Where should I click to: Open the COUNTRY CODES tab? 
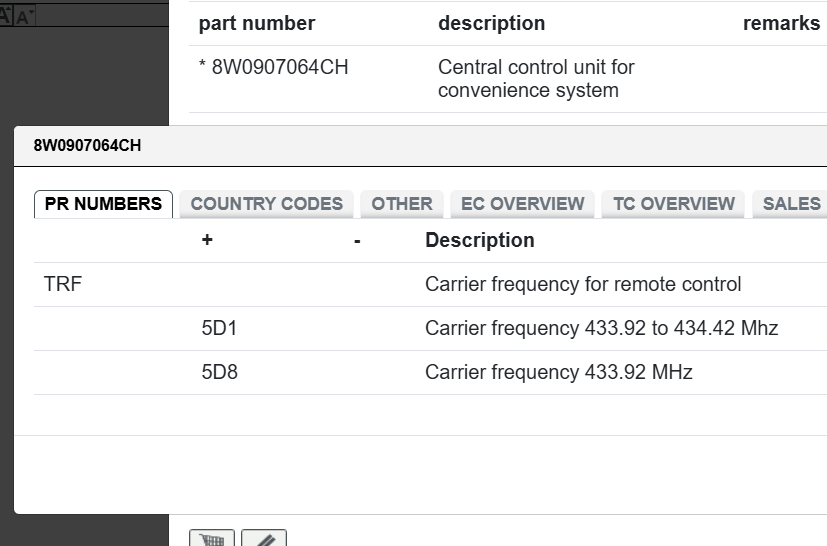coord(266,204)
